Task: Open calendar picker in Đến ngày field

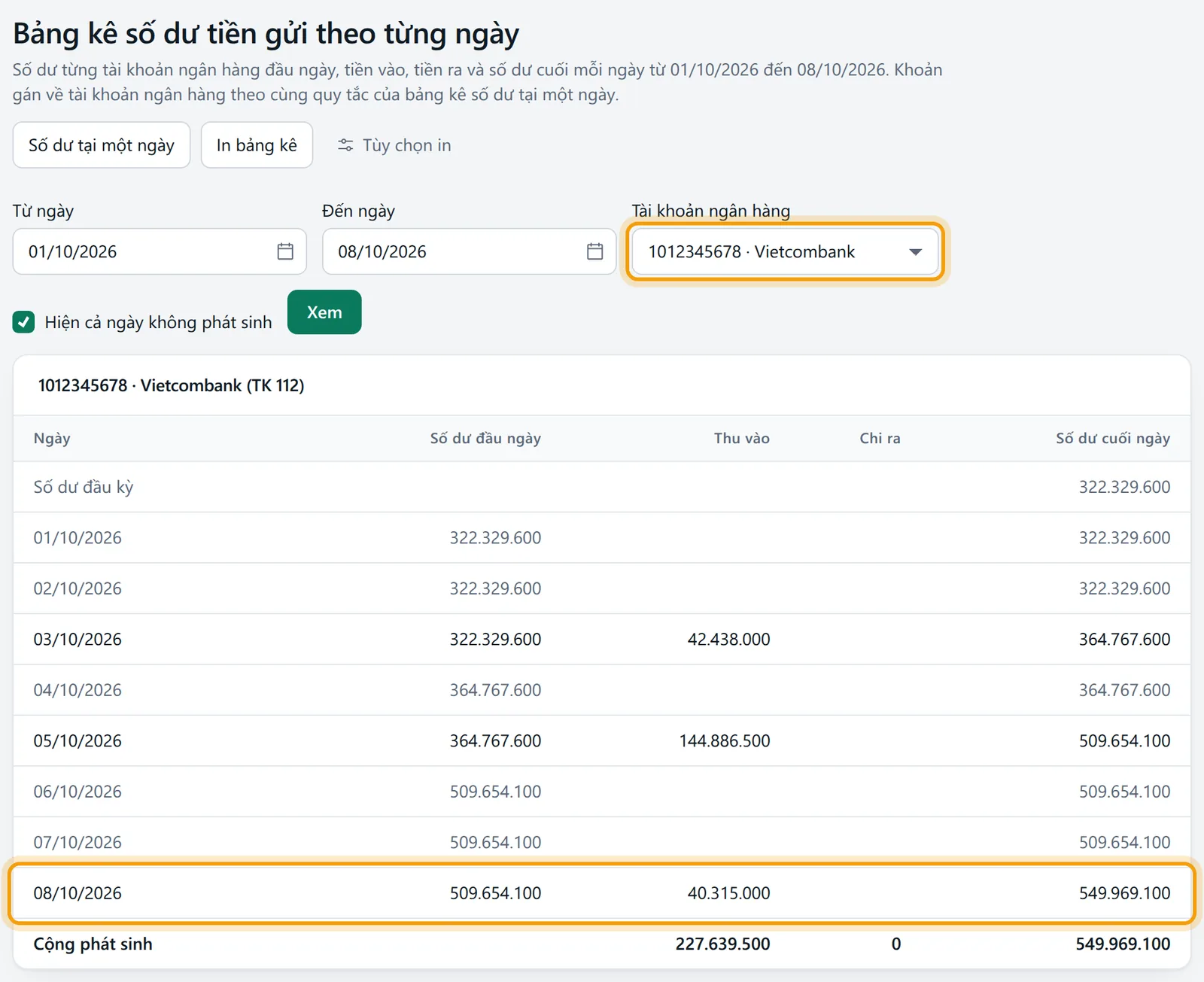Action: pos(594,251)
